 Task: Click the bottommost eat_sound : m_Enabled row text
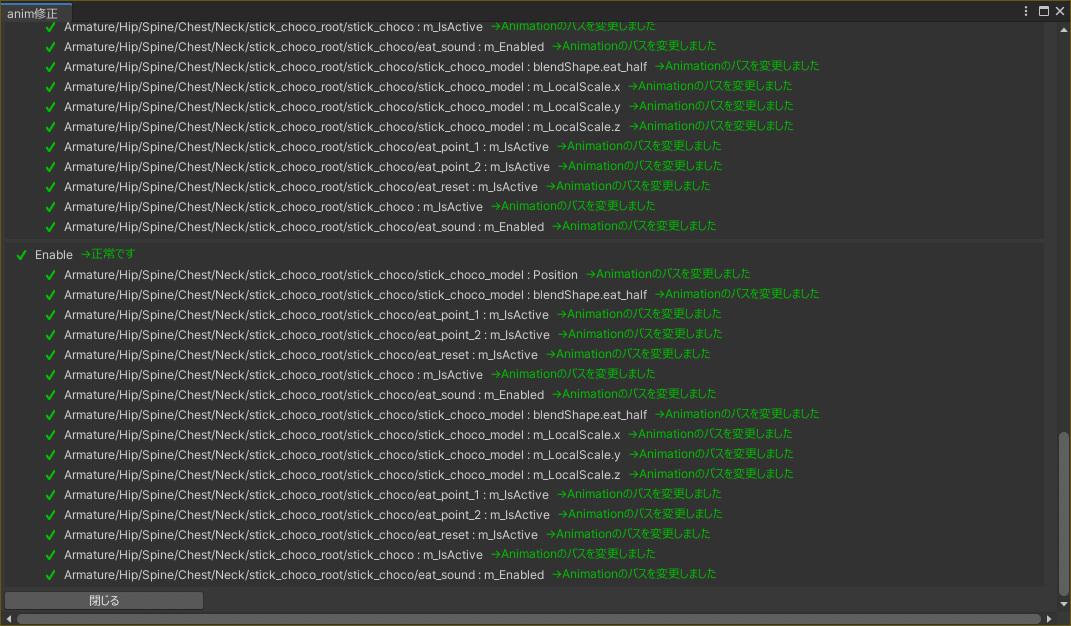[304, 575]
